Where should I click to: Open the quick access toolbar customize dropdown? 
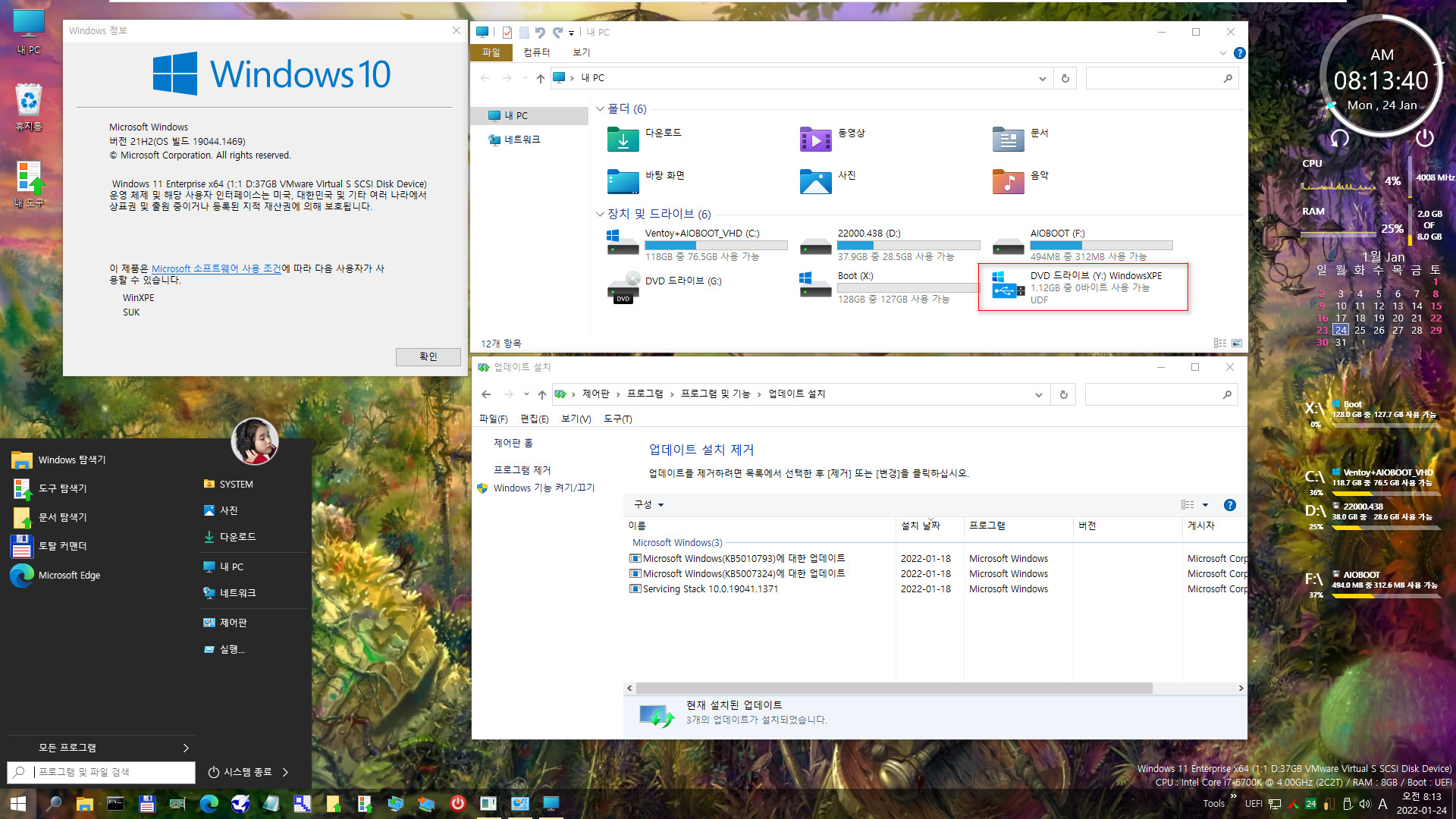(x=571, y=33)
